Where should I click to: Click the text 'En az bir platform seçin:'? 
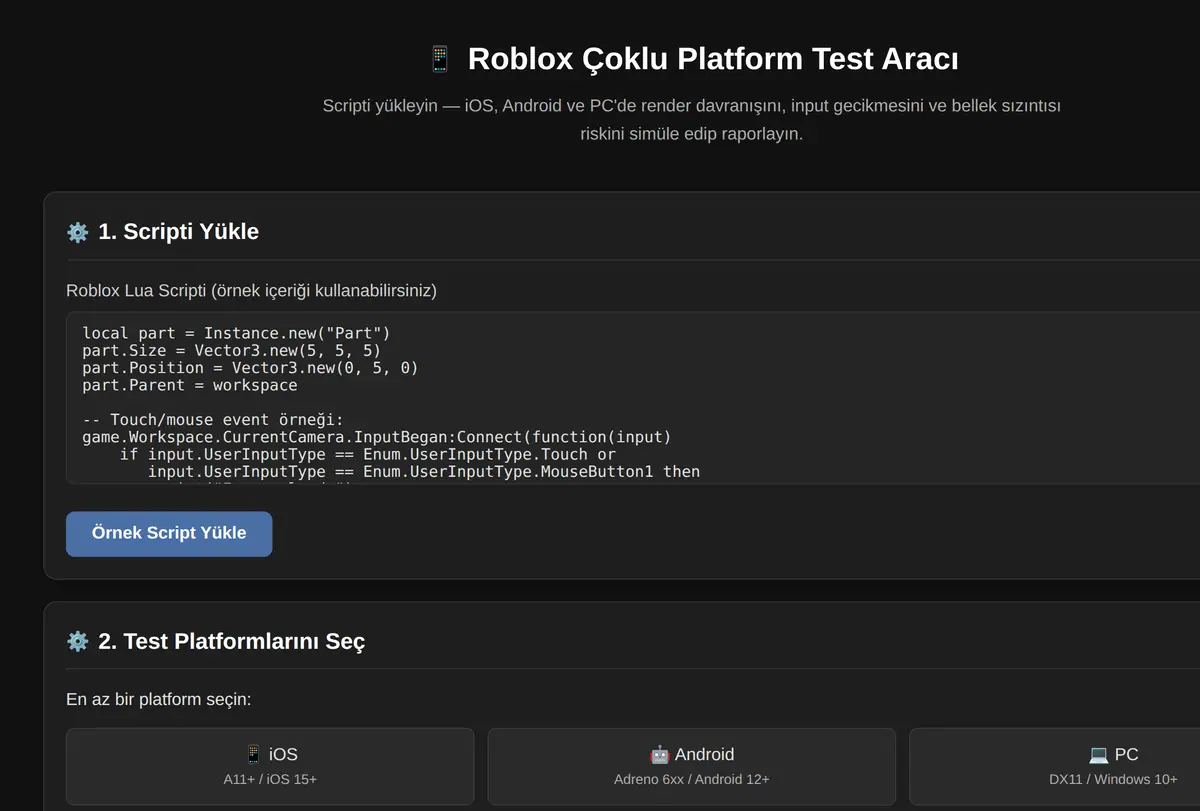pyautogui.click(x=158, y=699)
